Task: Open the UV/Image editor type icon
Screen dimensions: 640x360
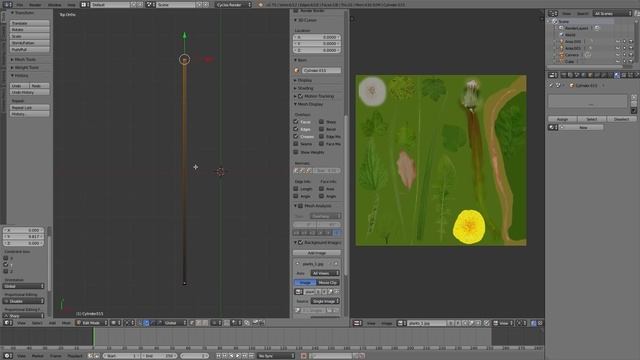Action: point(357,323)
